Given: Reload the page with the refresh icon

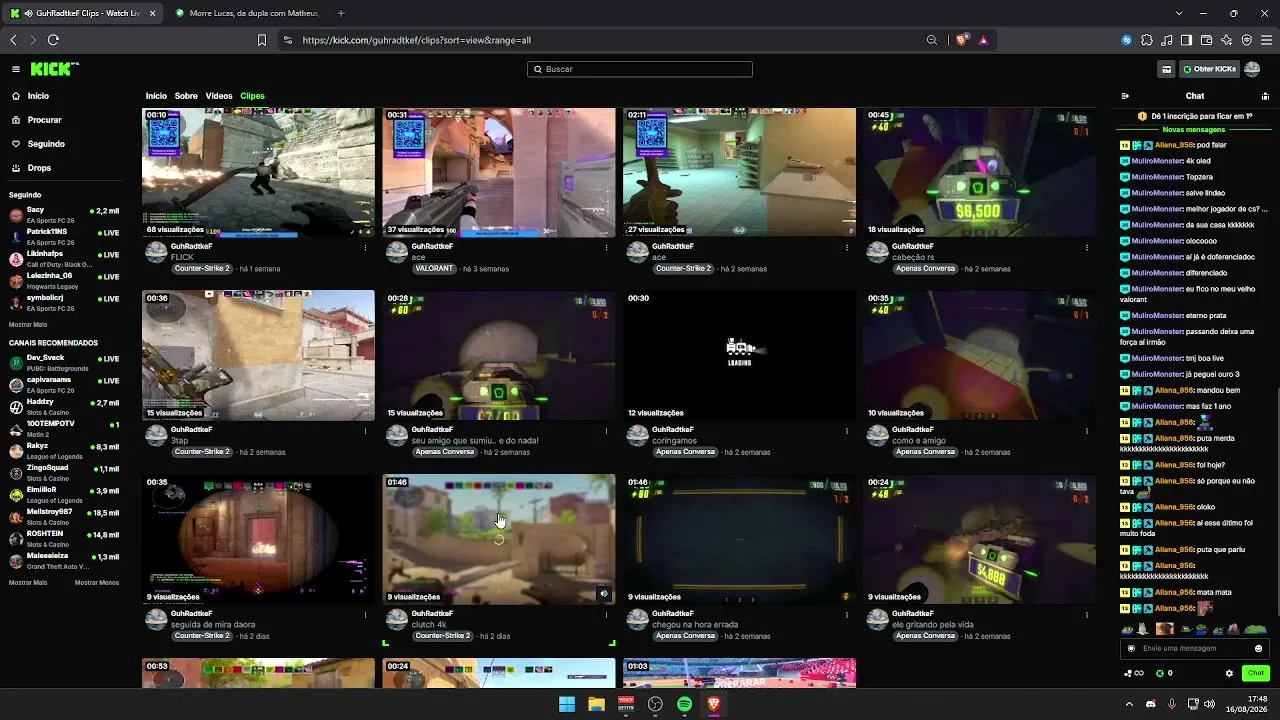Looking at the screenshot, I should 53,40.
